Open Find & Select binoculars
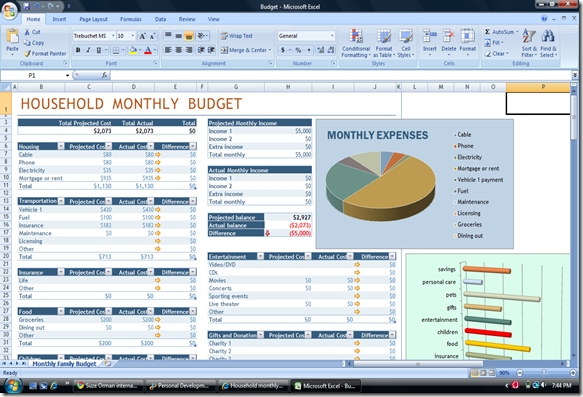Screen dimensions: 583x397 tap(548, 43)
